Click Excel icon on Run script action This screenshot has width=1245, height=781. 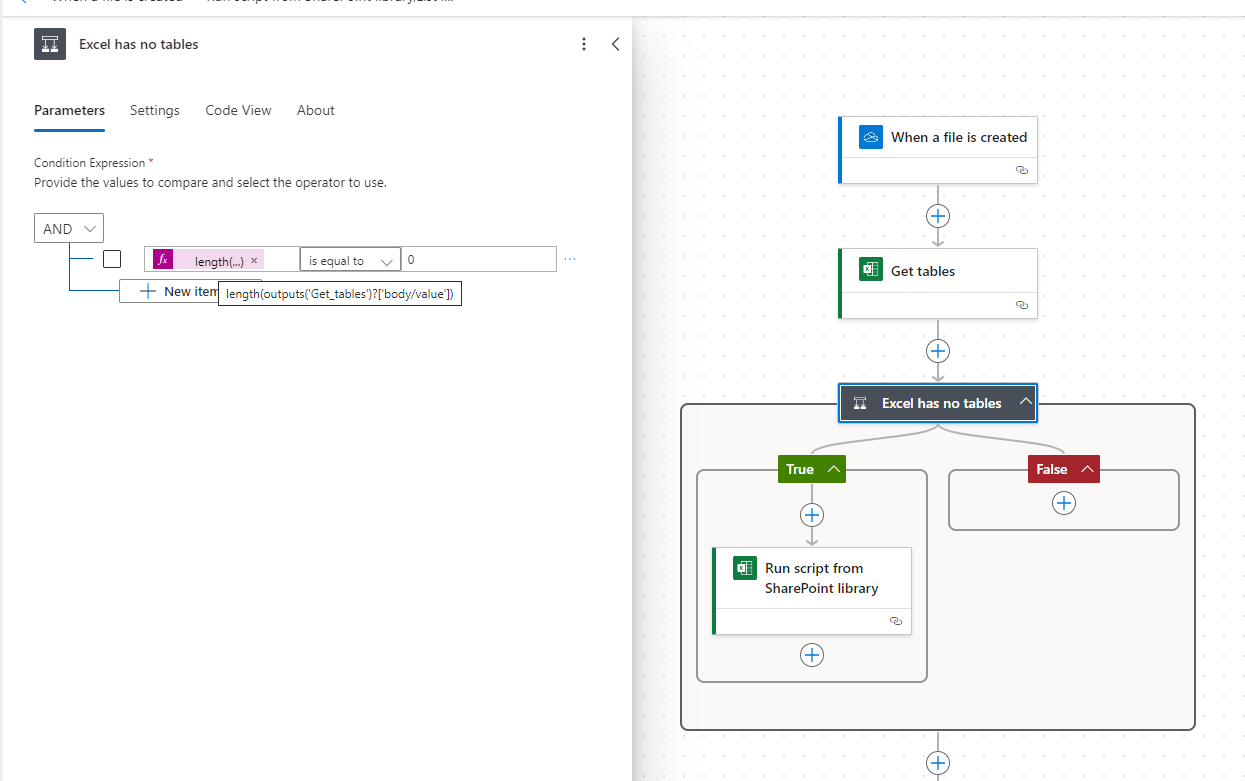[x=744, y=568]
